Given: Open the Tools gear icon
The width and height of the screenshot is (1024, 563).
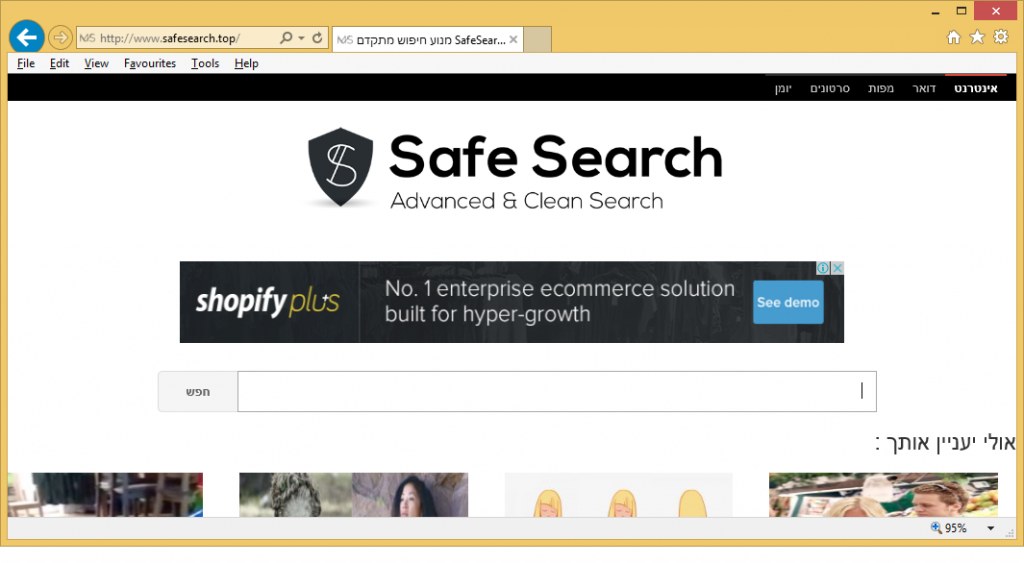Looking at the screenshot, I should [x=1000, y=37].
